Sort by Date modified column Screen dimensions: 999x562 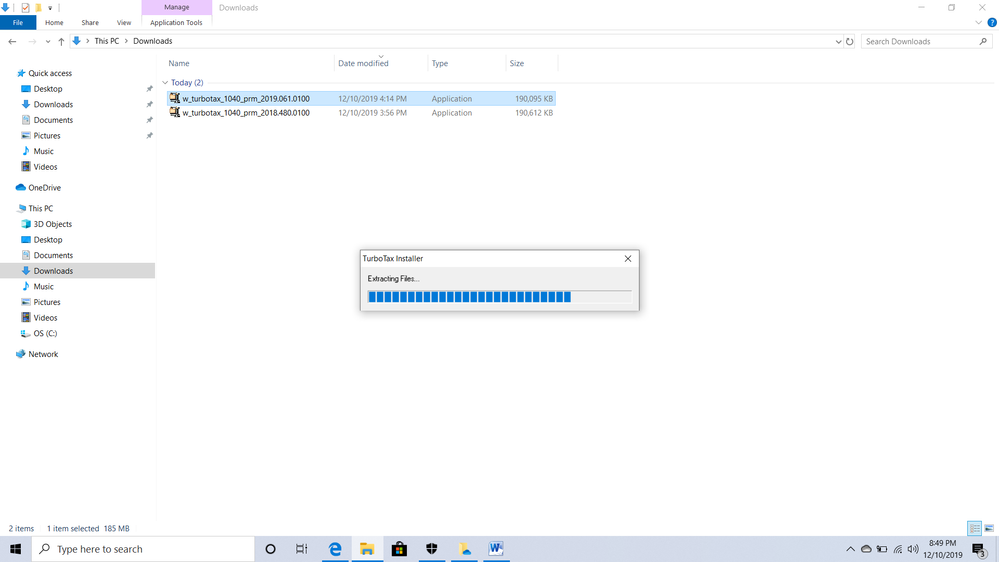click(363, 63)
